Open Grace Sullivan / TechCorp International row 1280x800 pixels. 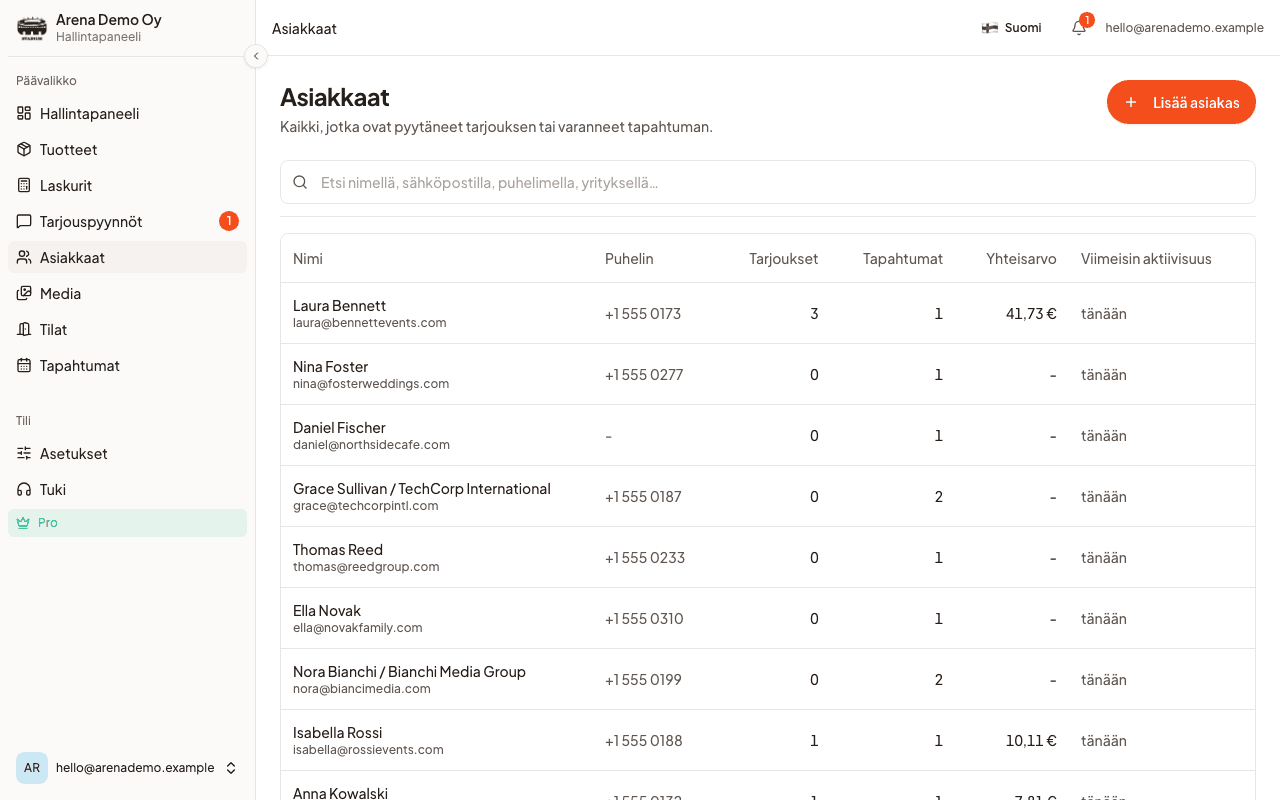[x=768, y=497]
